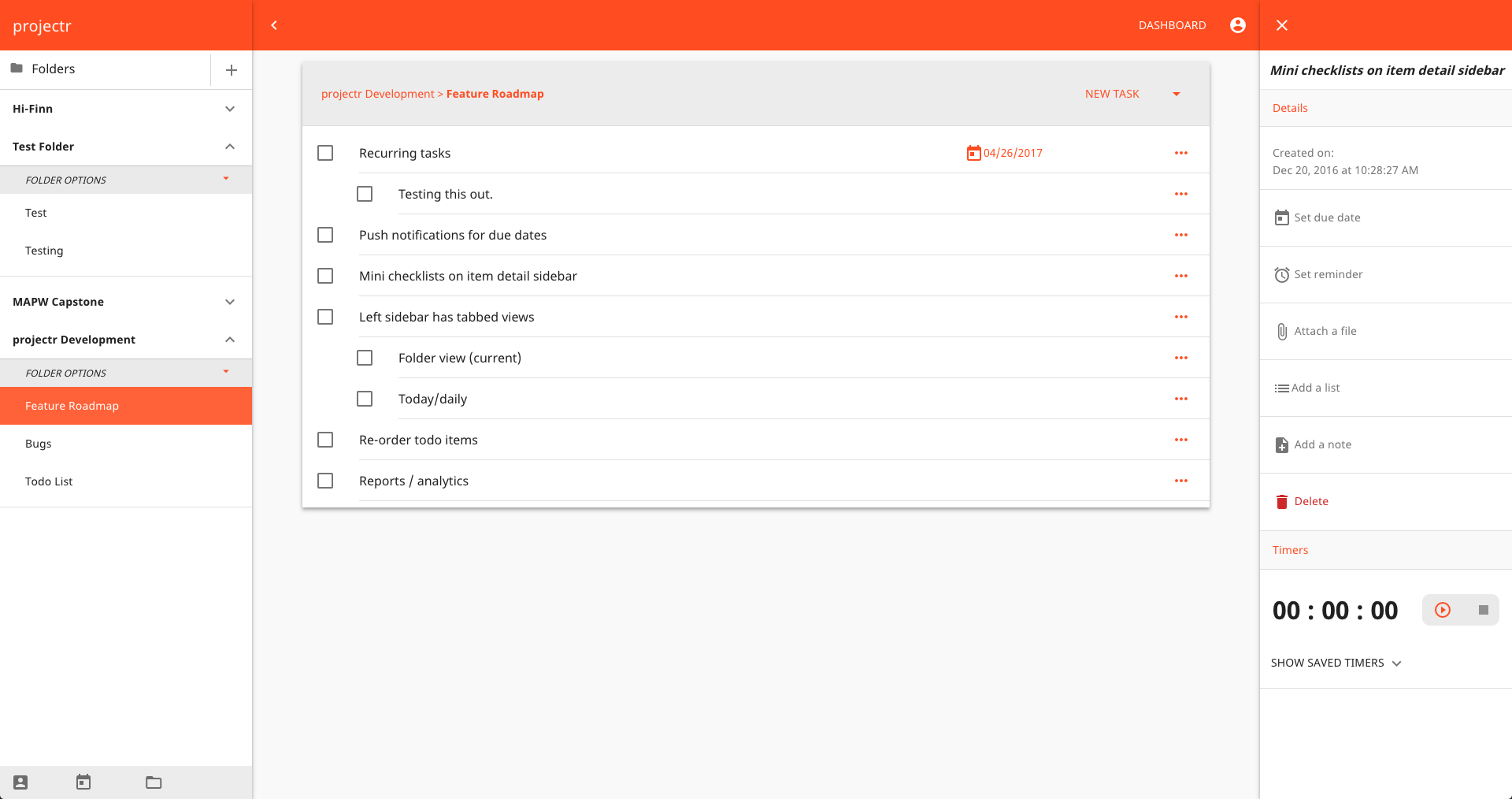Open the contacts icon in bottom sidebar
The width and height of the screenshot is (1512, 799).
click(x=20, y=782)
